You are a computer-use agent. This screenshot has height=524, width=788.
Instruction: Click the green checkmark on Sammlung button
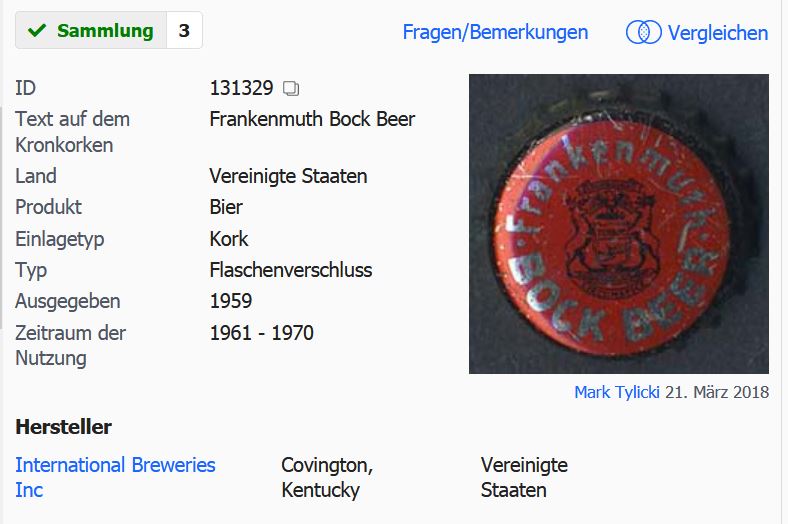point(37,31)
